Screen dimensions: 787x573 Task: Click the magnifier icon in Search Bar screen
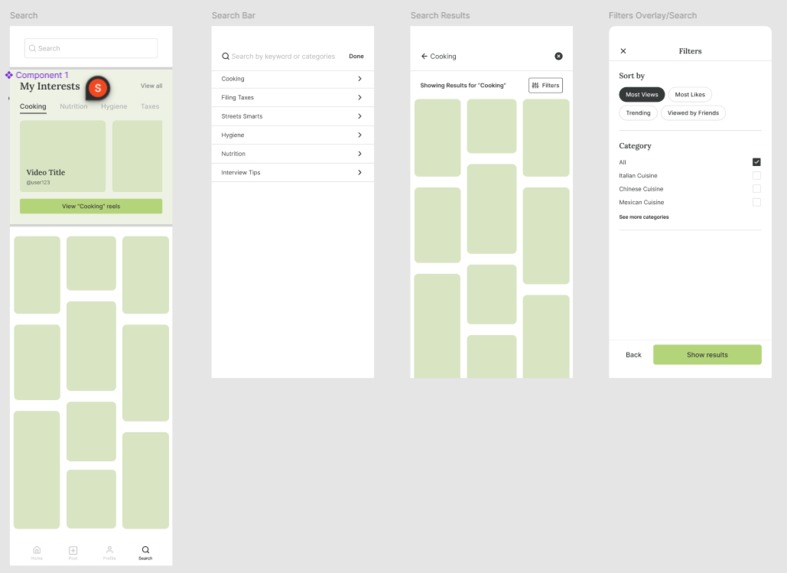225,56
